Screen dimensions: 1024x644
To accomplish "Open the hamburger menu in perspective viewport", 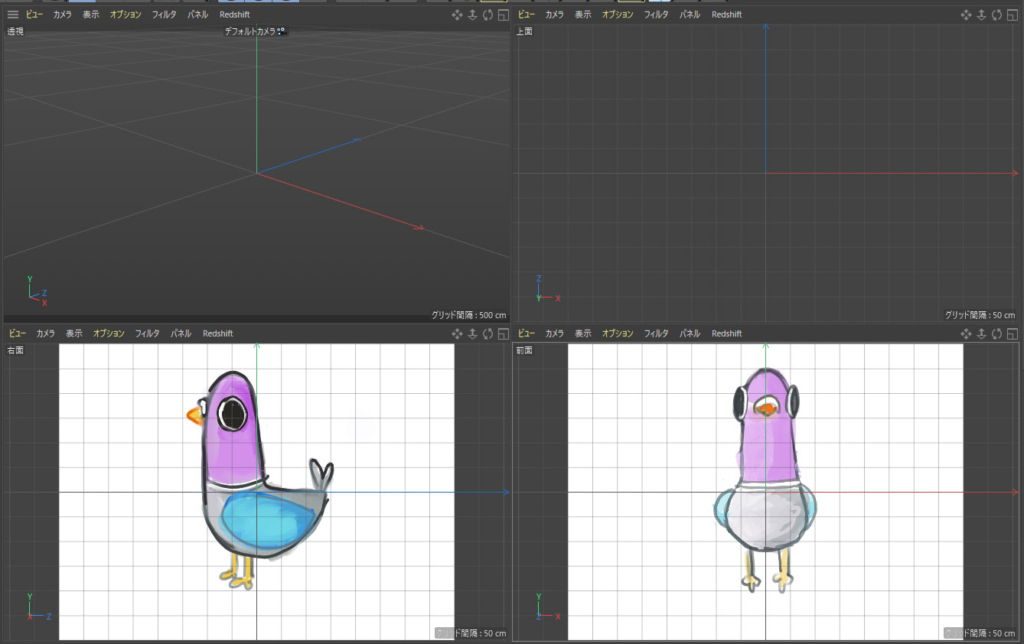I will pos(13,15).
